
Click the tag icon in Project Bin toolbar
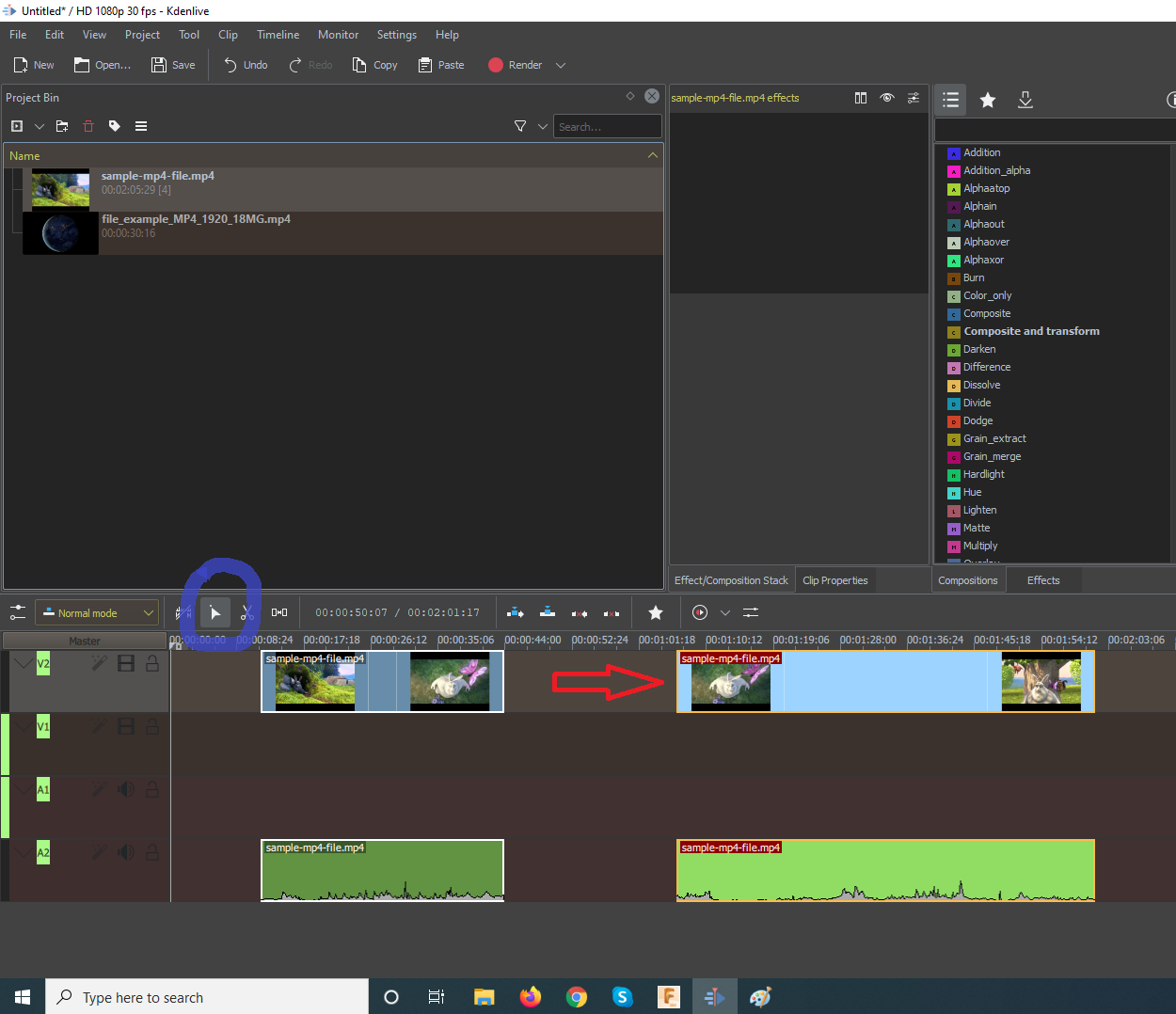click(x=115, y=126)
